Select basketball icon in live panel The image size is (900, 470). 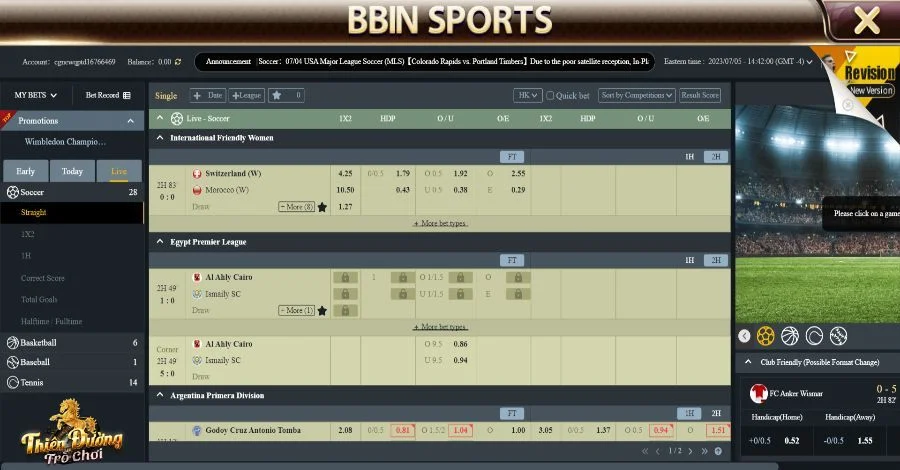pyautogui.click(x=790, y=336)
